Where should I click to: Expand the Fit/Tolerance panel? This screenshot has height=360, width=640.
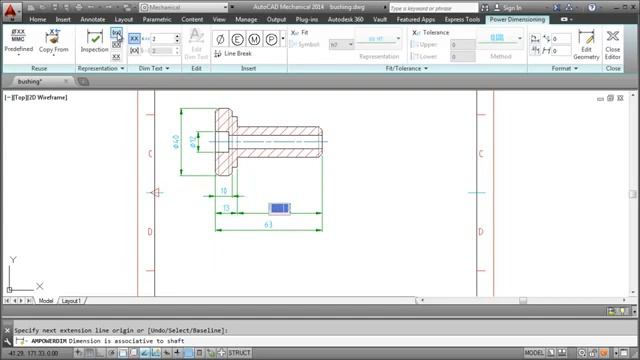[407, 69]
